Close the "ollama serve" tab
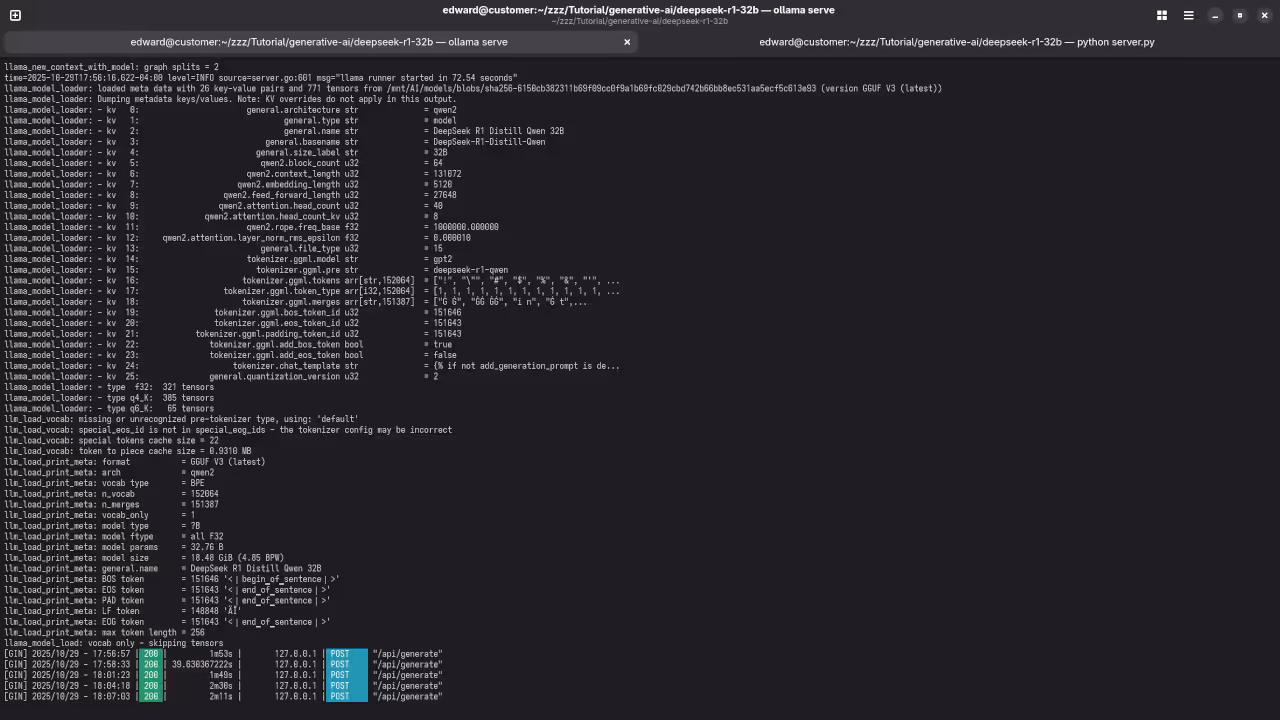The height and width of the screenshot is (720, 1280). (627, 42)
